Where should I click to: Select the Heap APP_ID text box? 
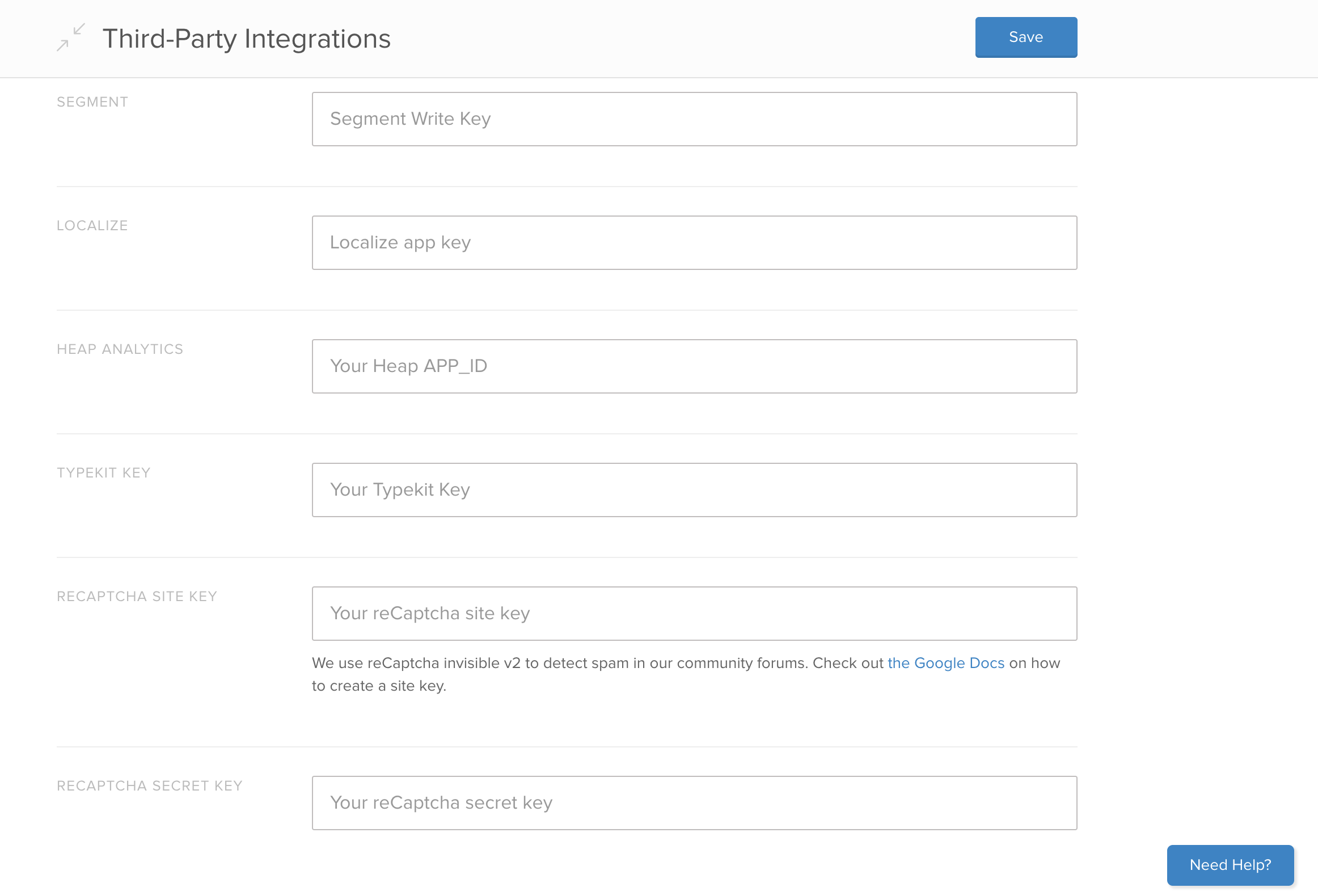(694, 366)
